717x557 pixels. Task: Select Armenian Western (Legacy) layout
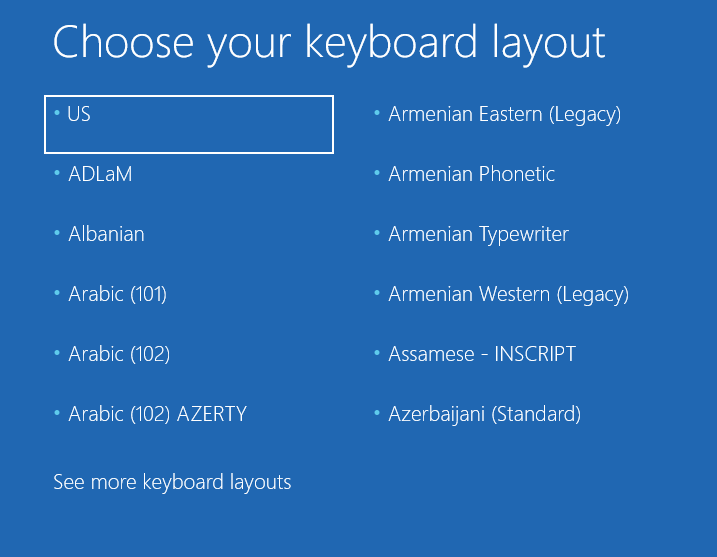508,294
